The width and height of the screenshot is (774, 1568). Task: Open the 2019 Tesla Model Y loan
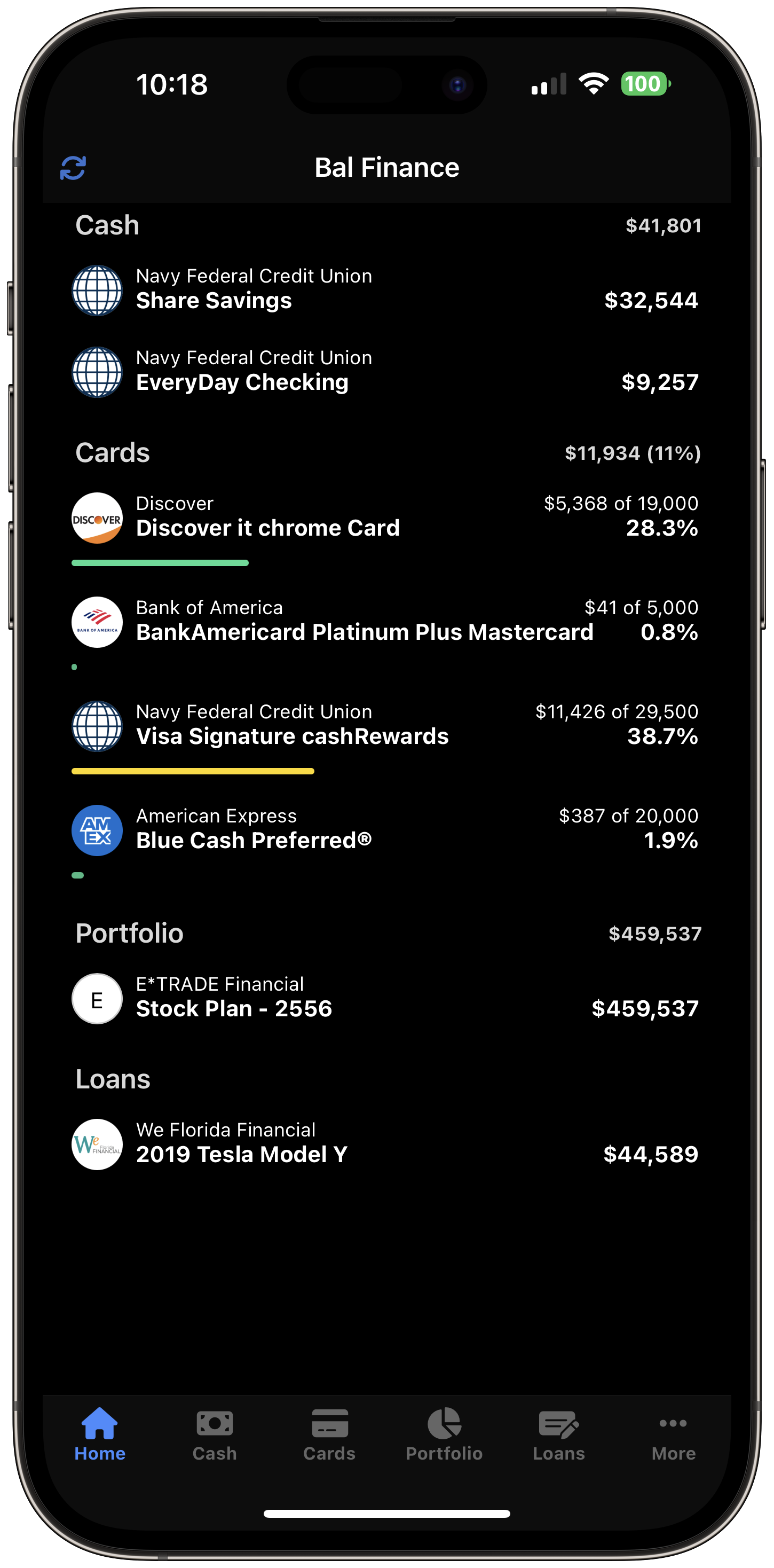[242, 1154]
